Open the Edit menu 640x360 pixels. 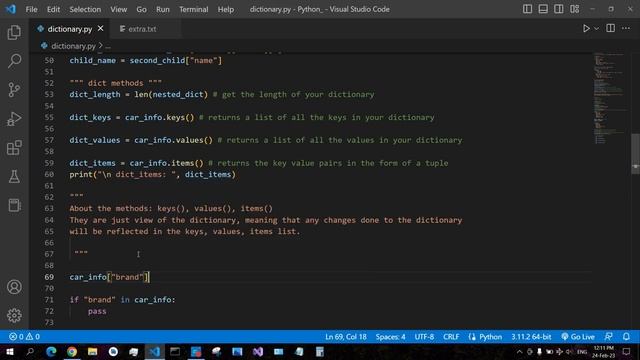(53, 9)
